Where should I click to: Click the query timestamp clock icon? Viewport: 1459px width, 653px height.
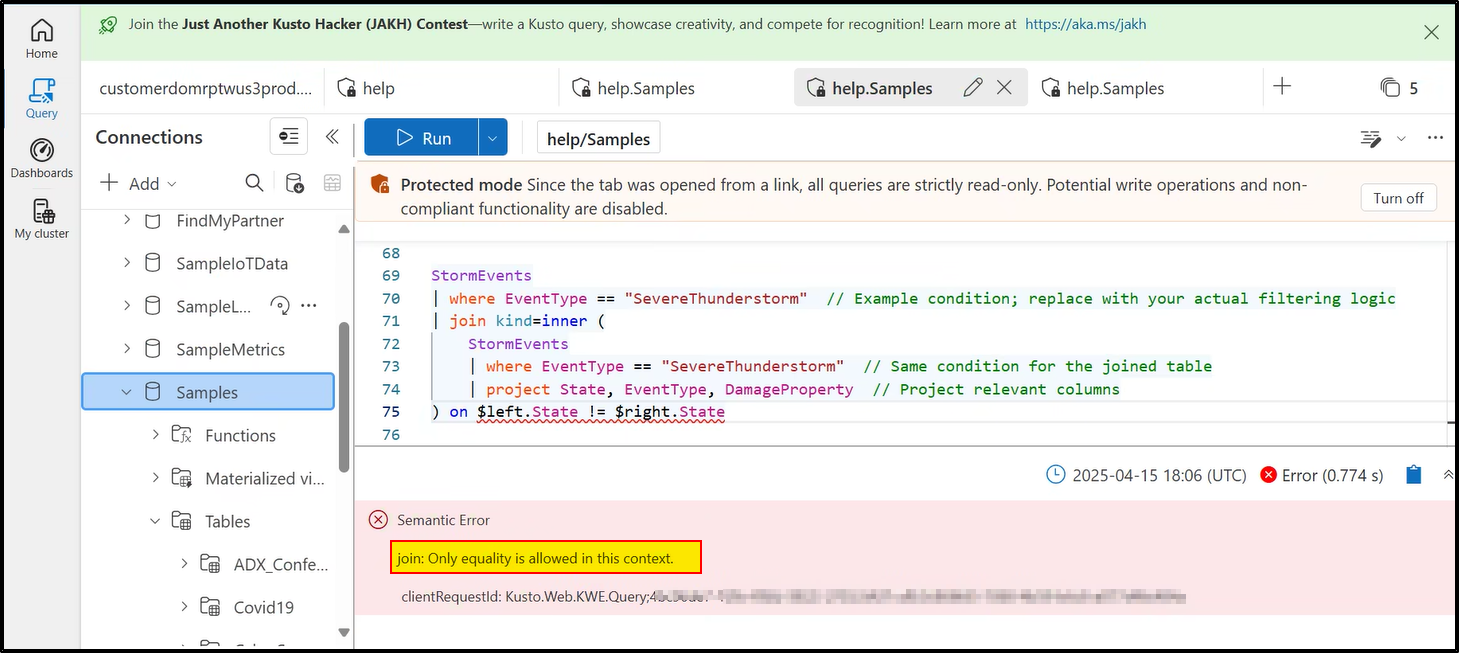(x=1055, y=474)
